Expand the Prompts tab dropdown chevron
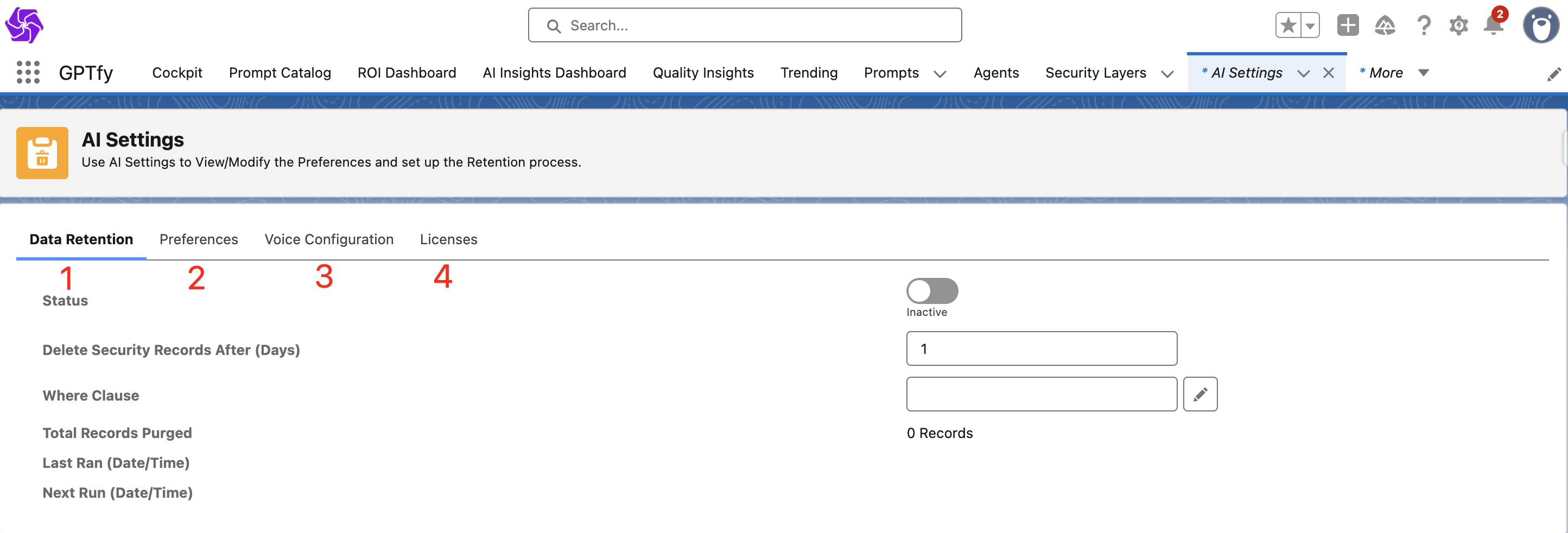 tap(940, 74)
